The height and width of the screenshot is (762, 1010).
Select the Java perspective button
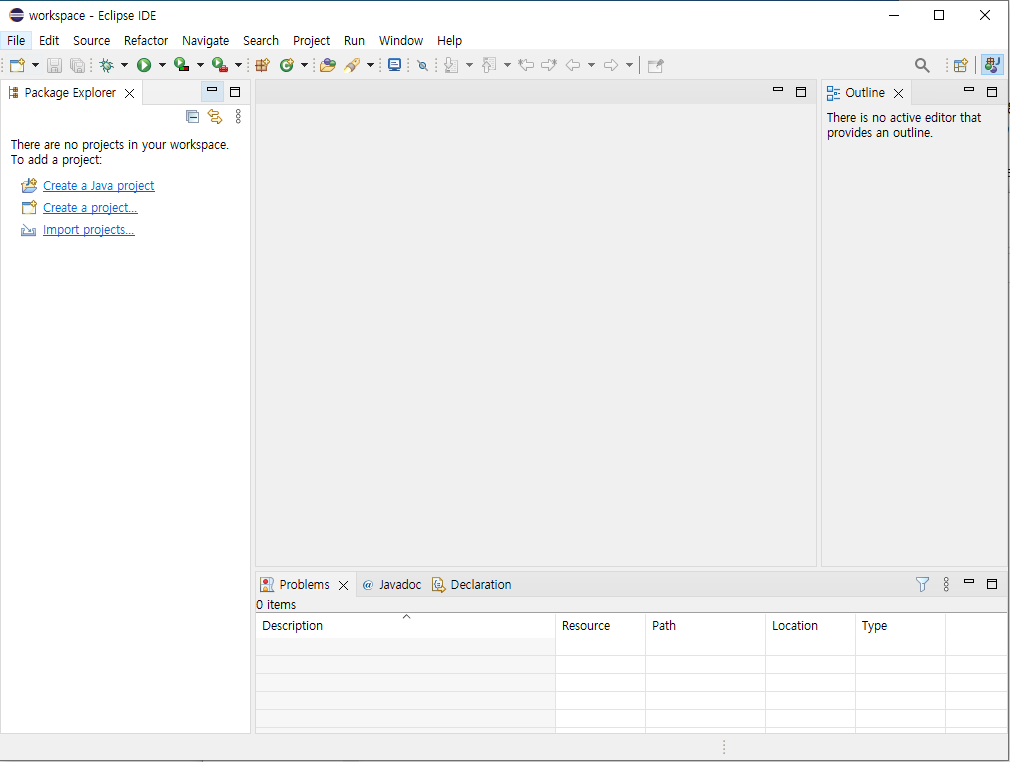[x=992, y=65]
